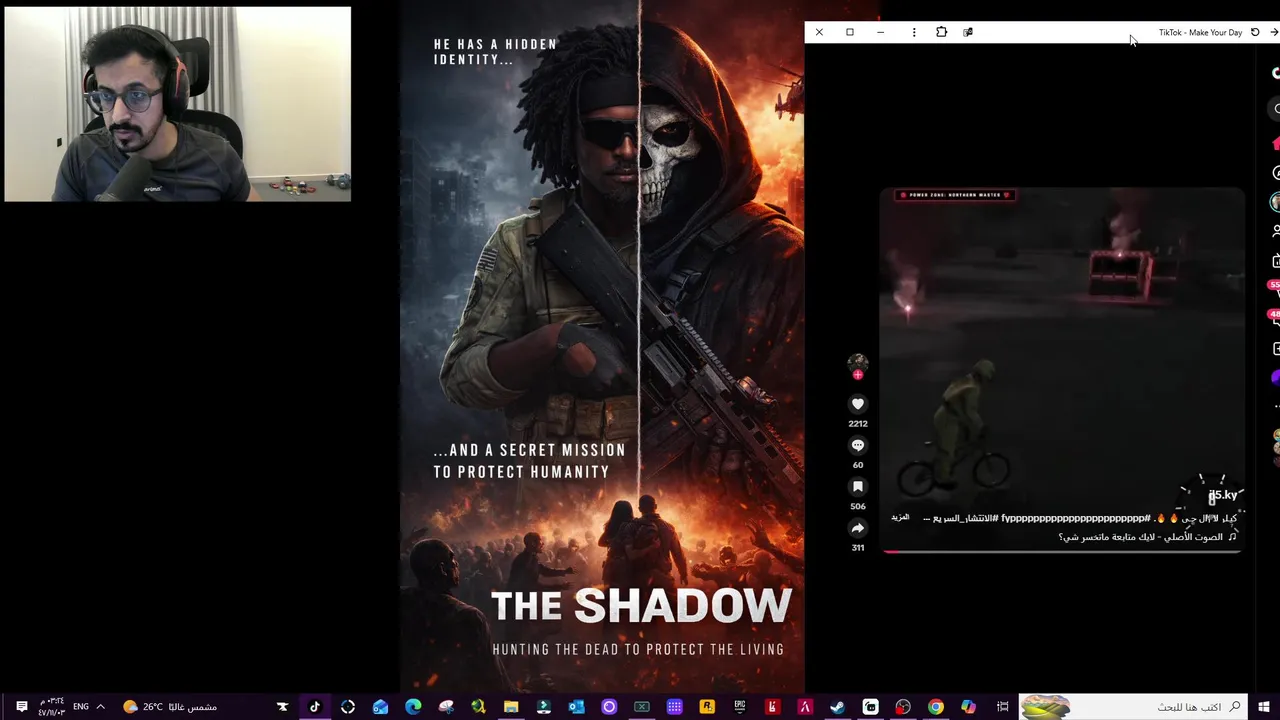The width and height of the screenshot is (1280, 720).
Task: Launch Rockstar Games Launcher from the taskbar
Action: click(707, 707)
